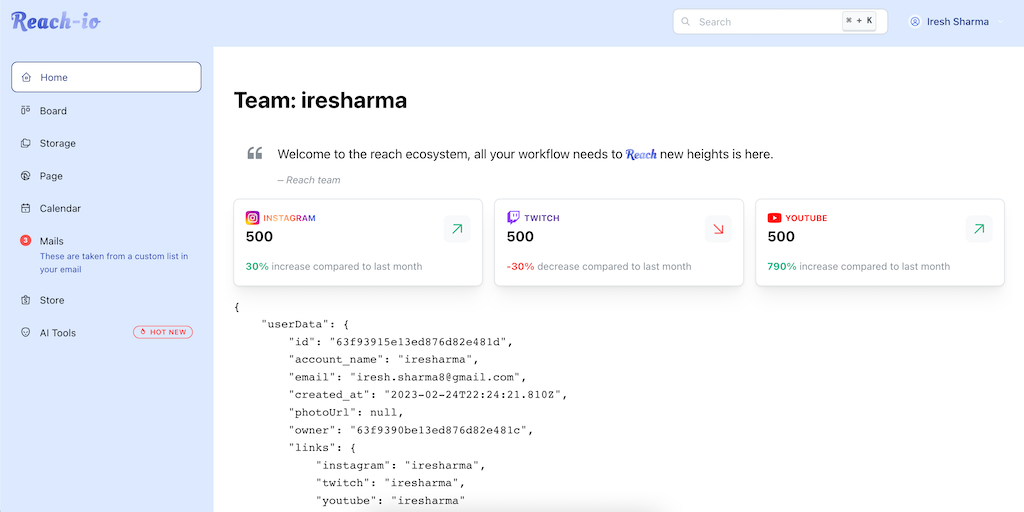Click the Twitch logo icon
The height and width of the screenshot is (512, 1024).
click(x=514, y=217)
